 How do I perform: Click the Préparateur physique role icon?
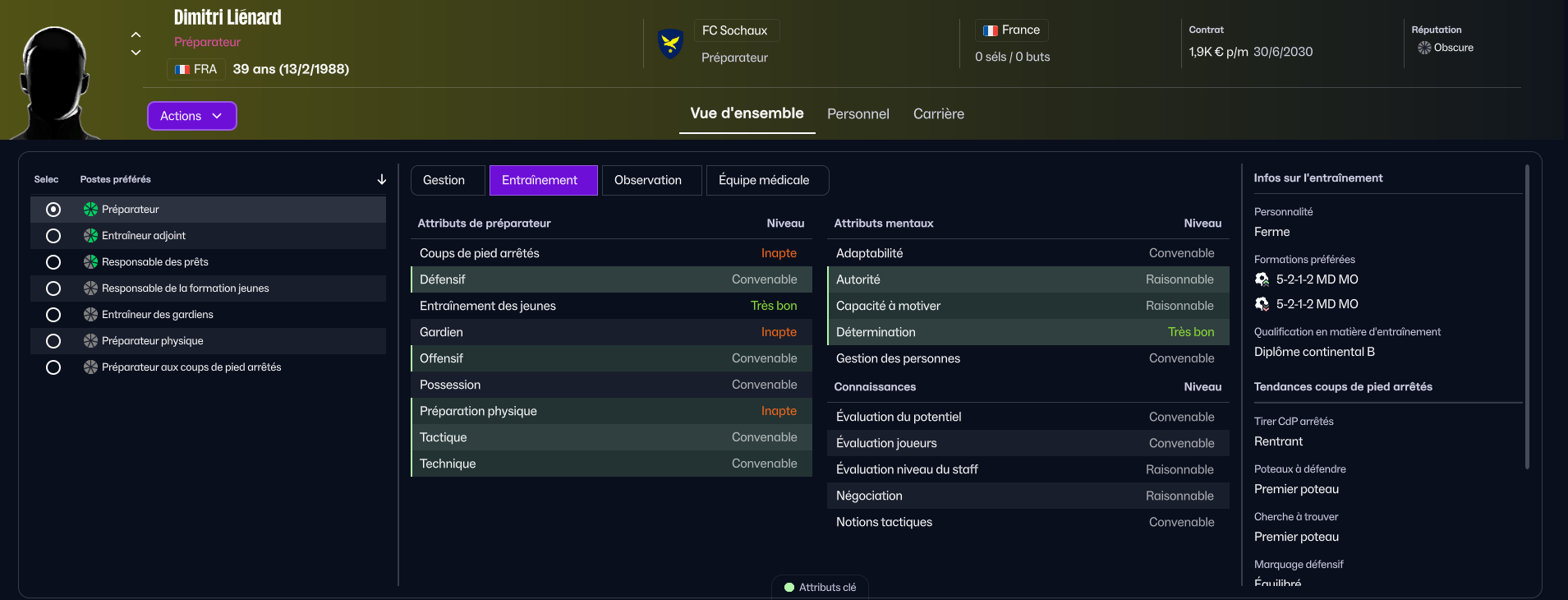tap(90, 341)
